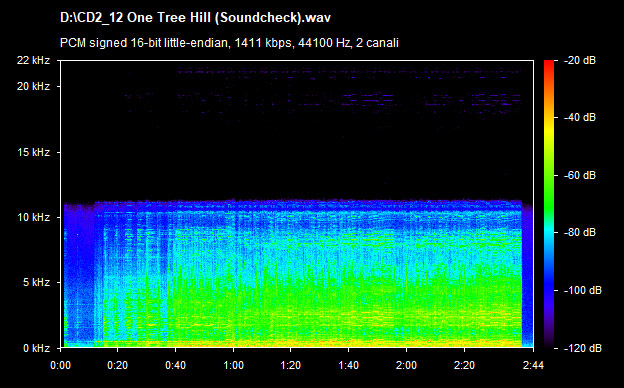Click the PCM format info line
The width and height of the screenshot is (624, 388).
pos(229,43)
